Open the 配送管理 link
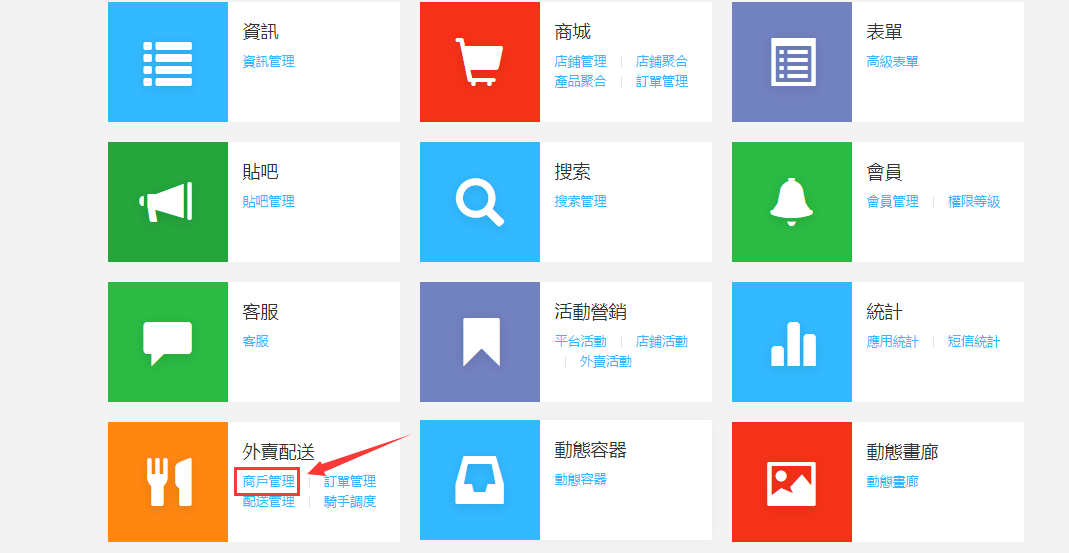The image size is (1069, 553). 269,501
